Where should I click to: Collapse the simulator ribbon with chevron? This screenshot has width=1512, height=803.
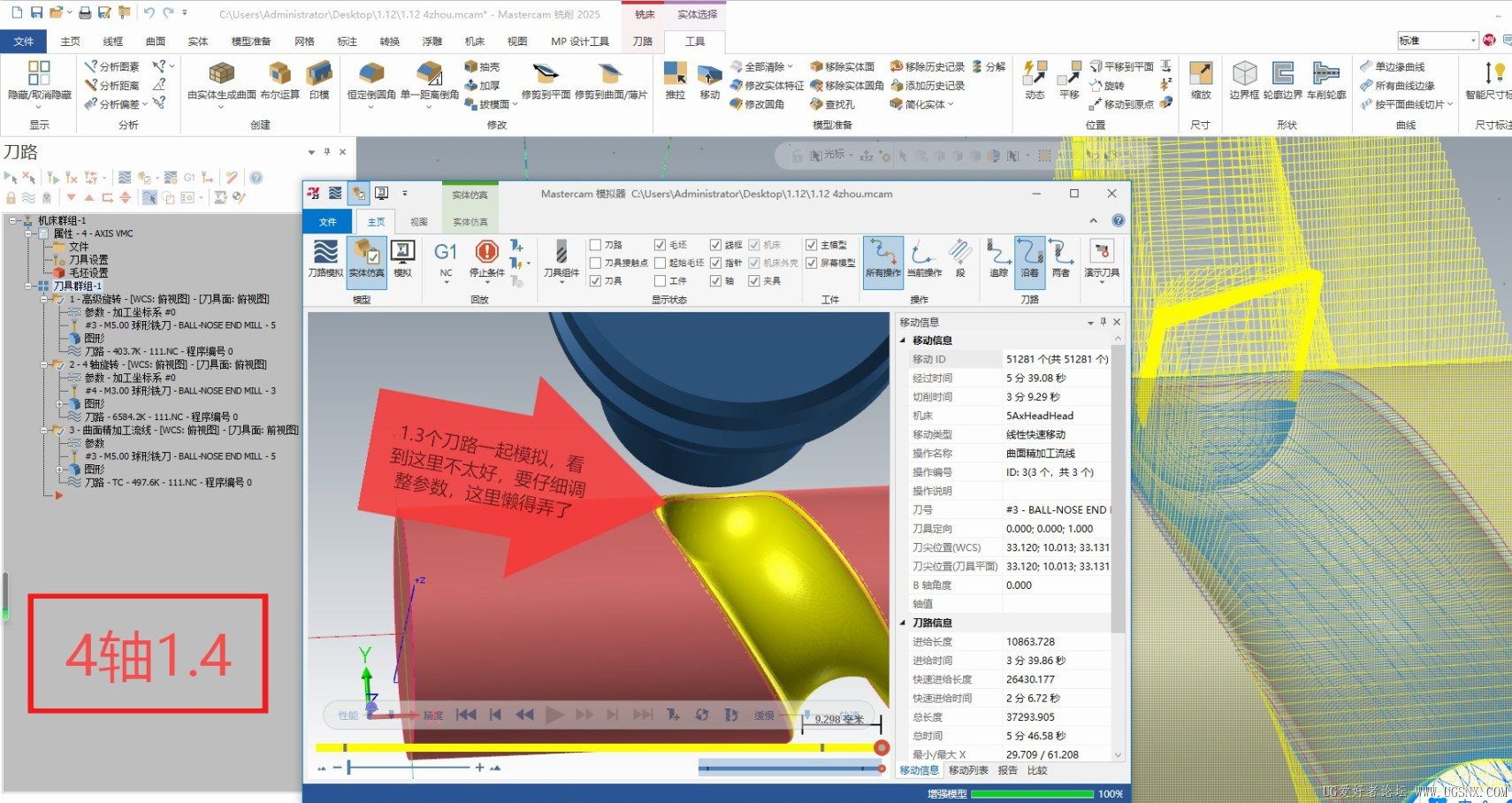[1093, 220]
